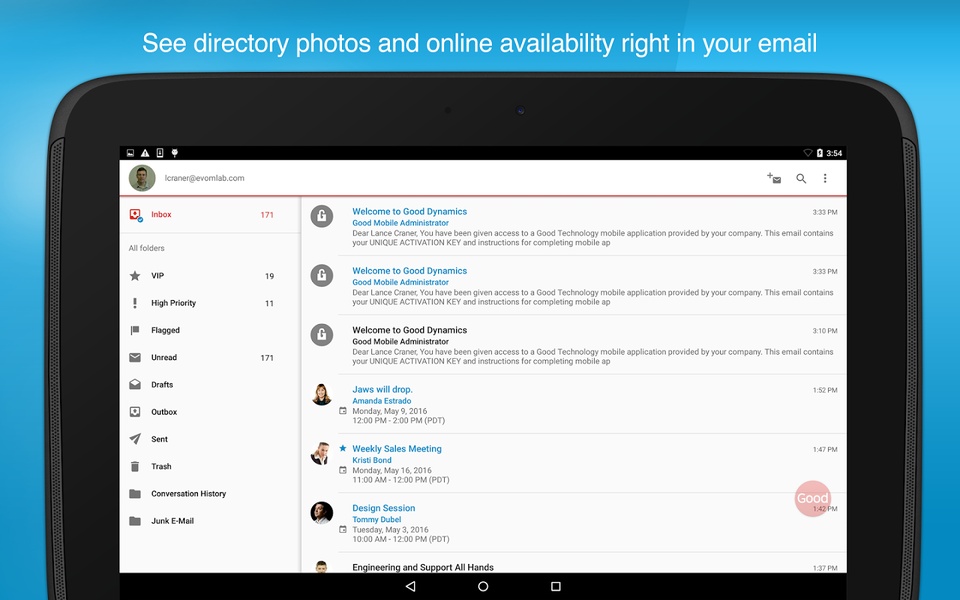Click the lock avatar on the 3:10 PM email
Screen dimensions: 960x600
(322, 335)
